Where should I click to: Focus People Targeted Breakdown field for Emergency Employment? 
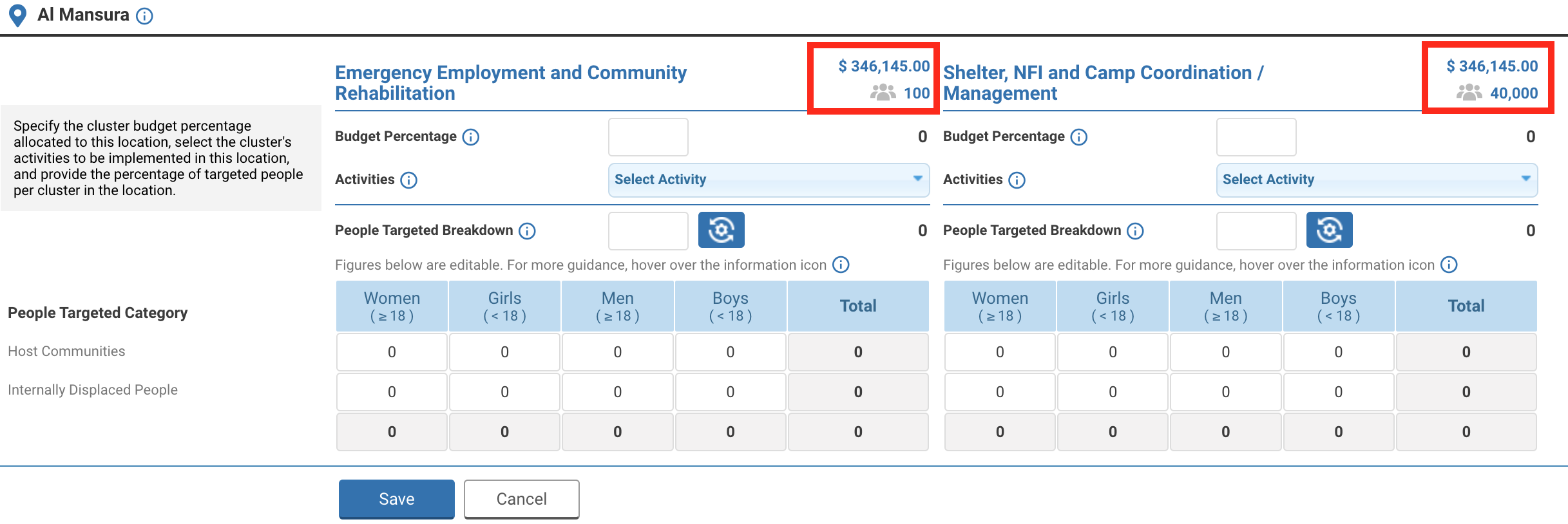(648, 230)
